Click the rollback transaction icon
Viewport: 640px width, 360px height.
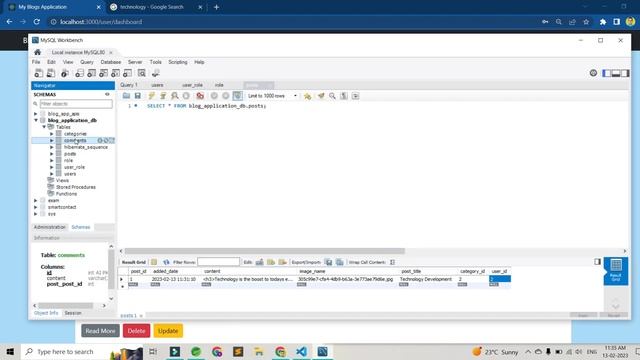[226, 96]
